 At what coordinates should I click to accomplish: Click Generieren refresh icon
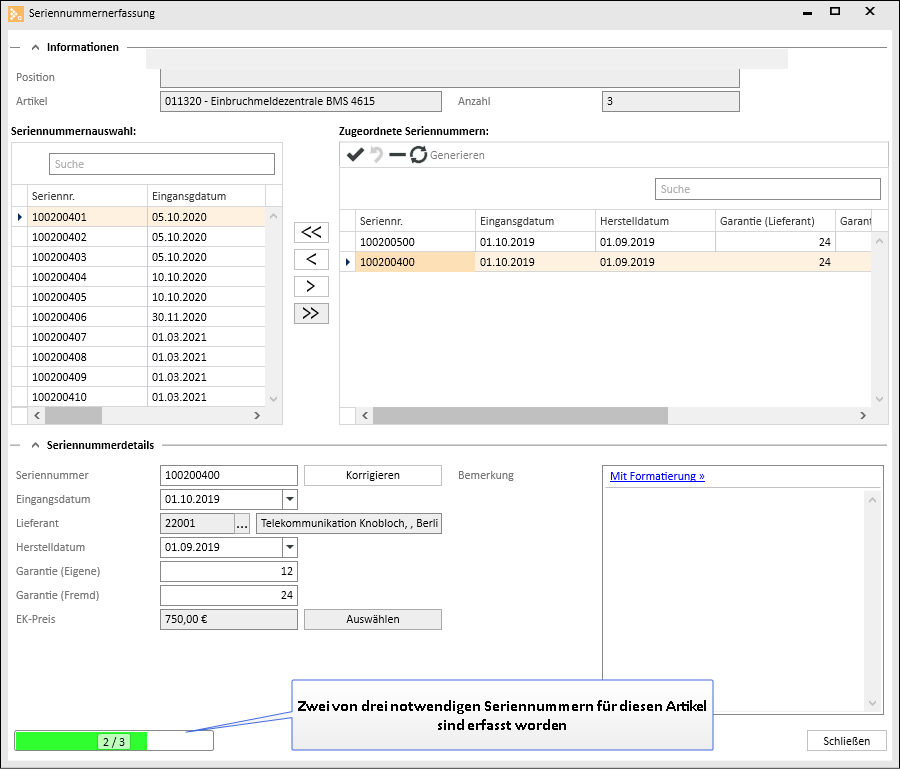click(x=419, y=155)
